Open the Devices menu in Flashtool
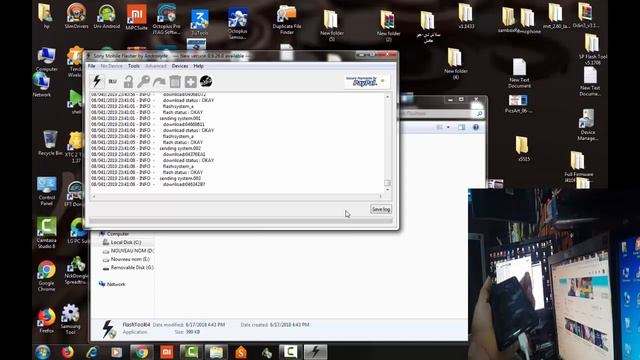 click(180, 66)
